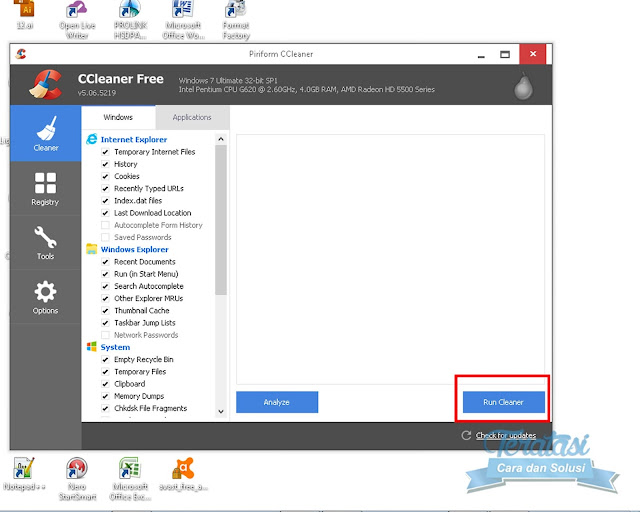The image size is (640, 512).
Task: Switch to the Applications tab
Action: 192,118
